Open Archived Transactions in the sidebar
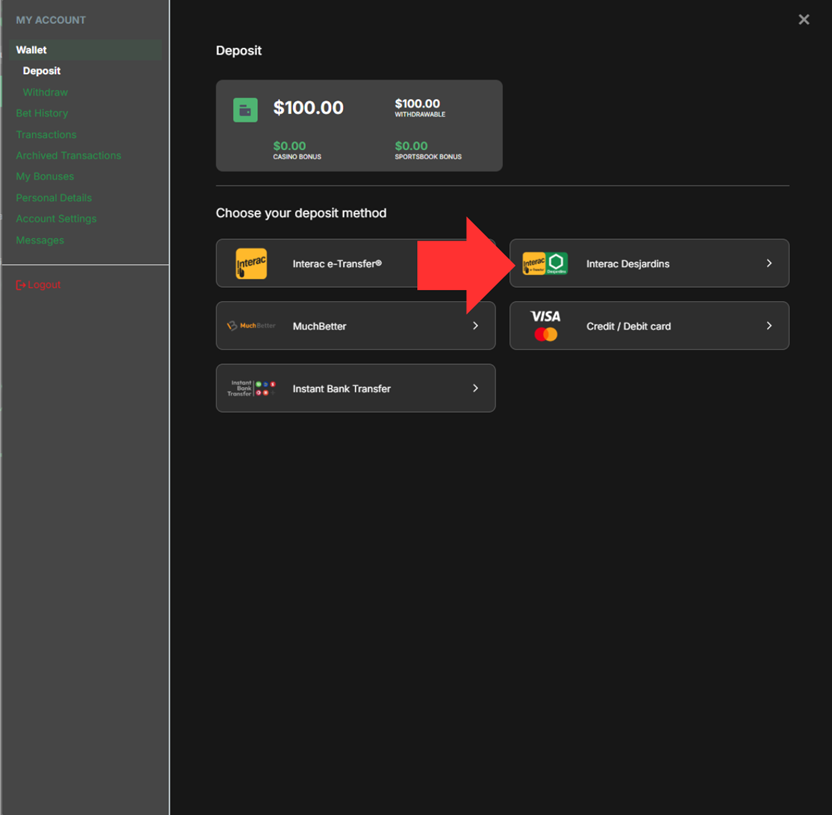Image resolution: width=832 pixels, height=815 pixels. (68, 155)
